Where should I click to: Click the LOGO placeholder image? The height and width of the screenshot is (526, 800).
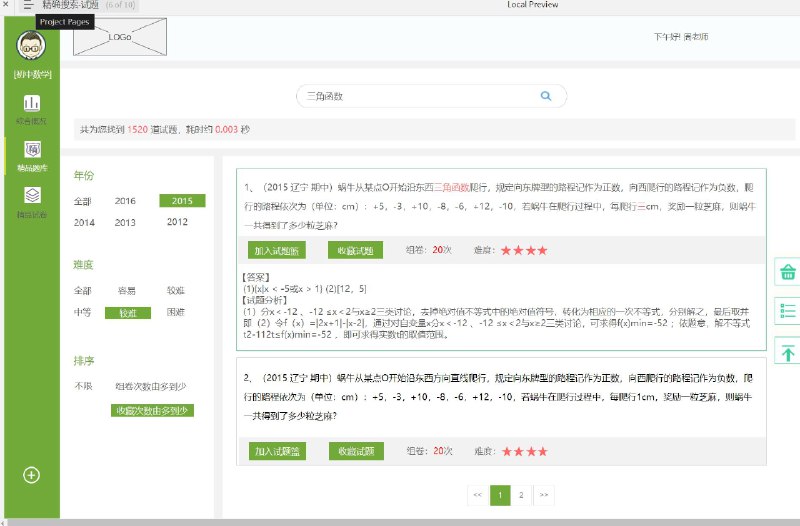click(x=120, y=37)
